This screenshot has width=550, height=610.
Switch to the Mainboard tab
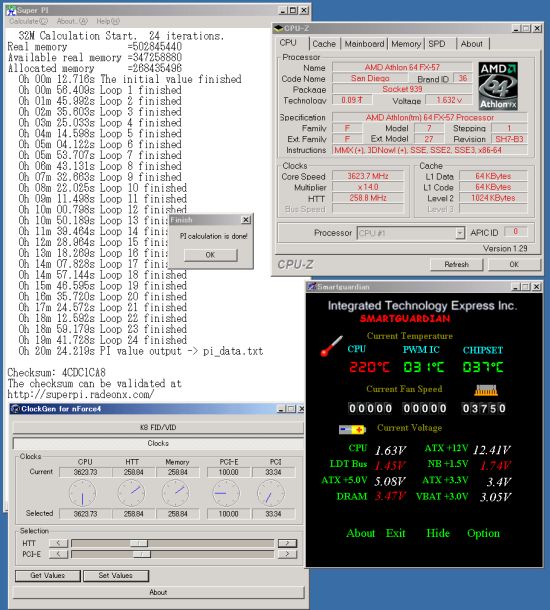[x=364, y=44]
